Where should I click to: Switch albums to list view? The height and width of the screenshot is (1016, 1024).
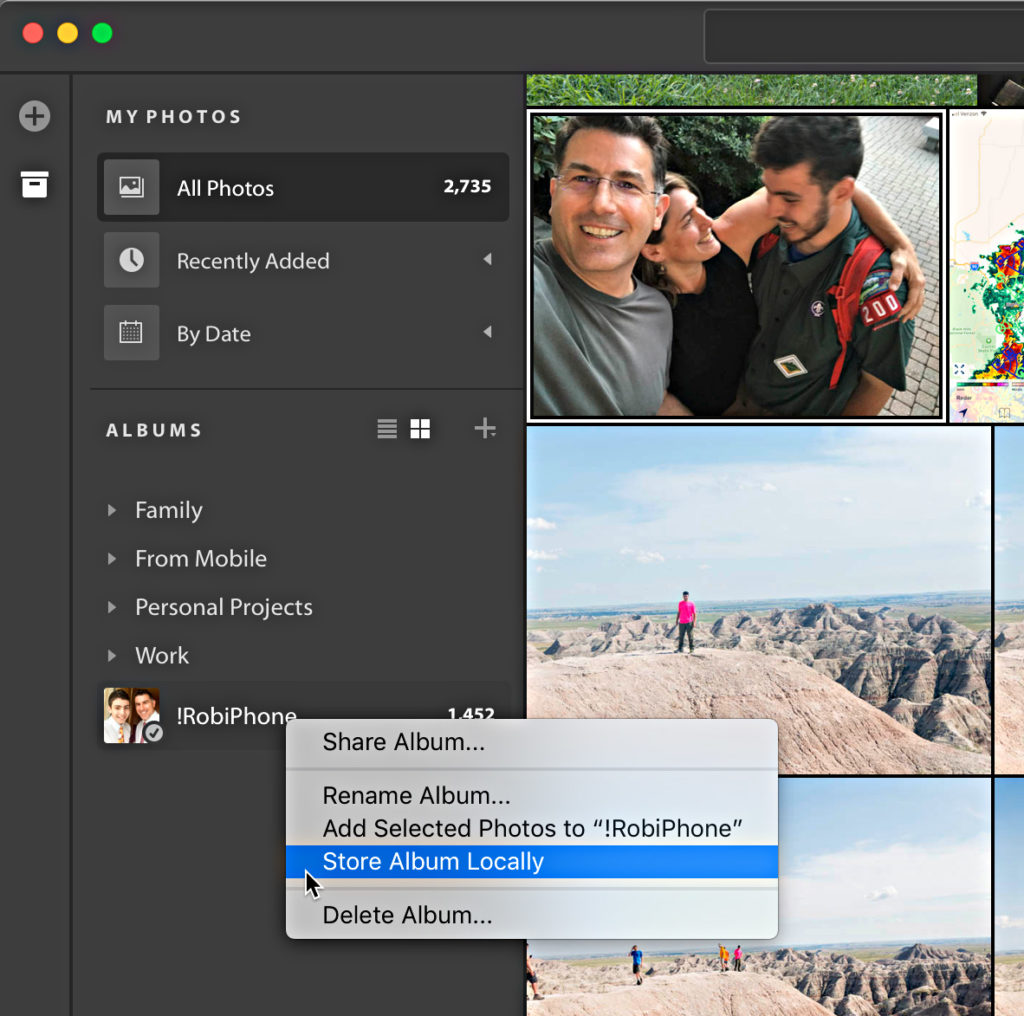[x=387, y=429]
